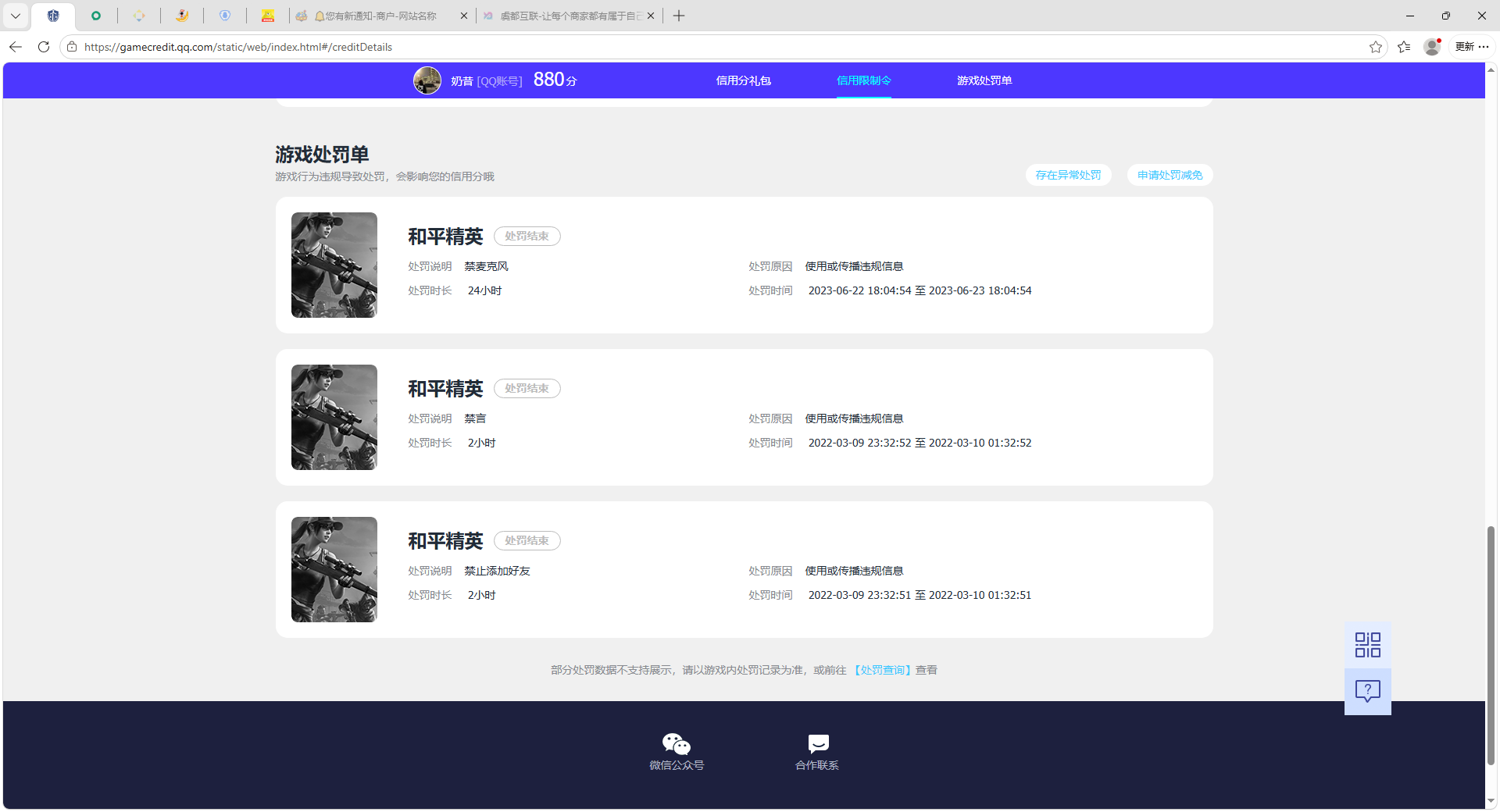Image resolution: width=1500 pixels, height=812 pixels.
Task: Click the 游戏处罚单 section heading
Action: click(x=322, y=155)
